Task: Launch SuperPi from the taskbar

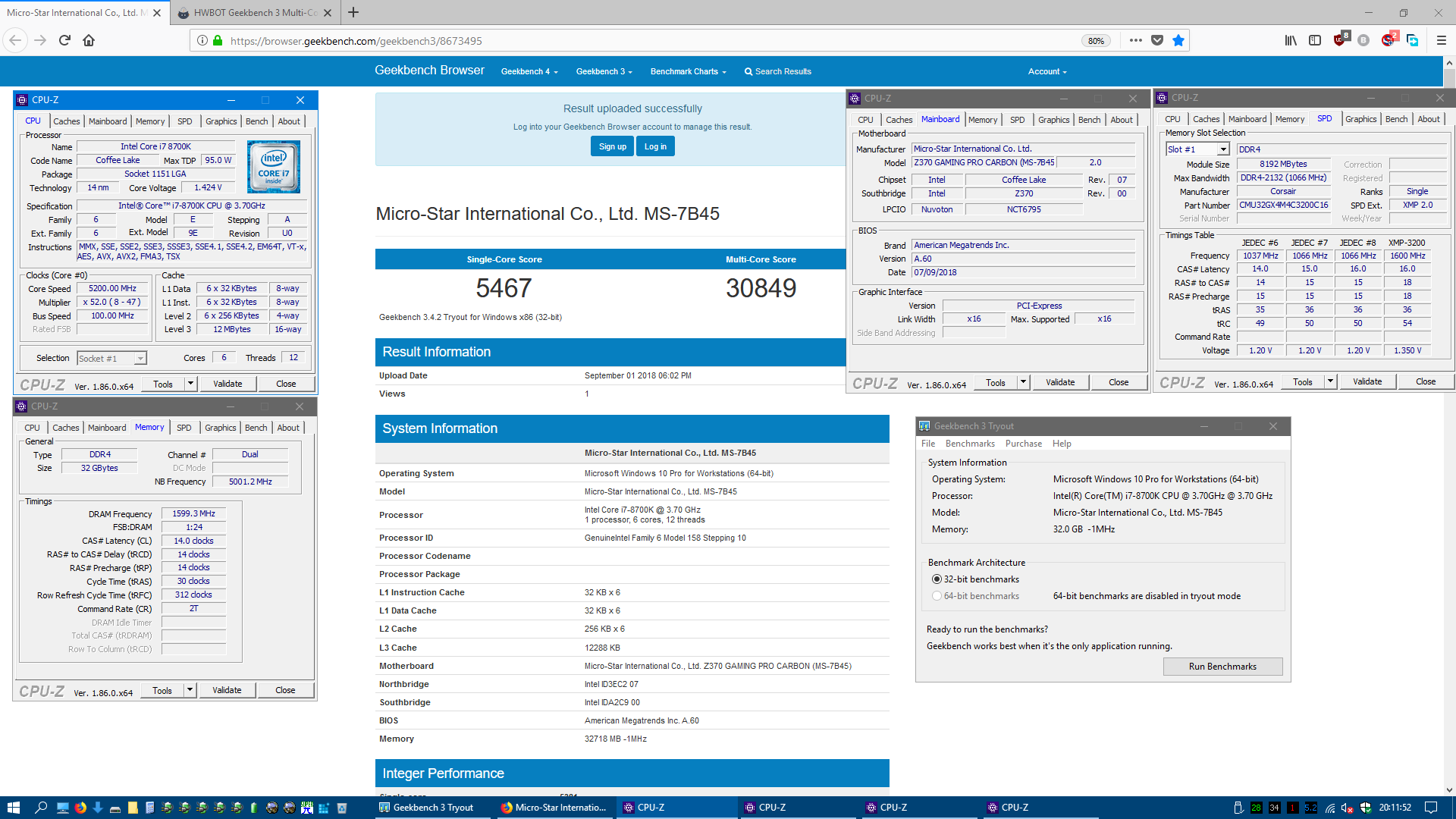Action: click(x=306, y=808)
